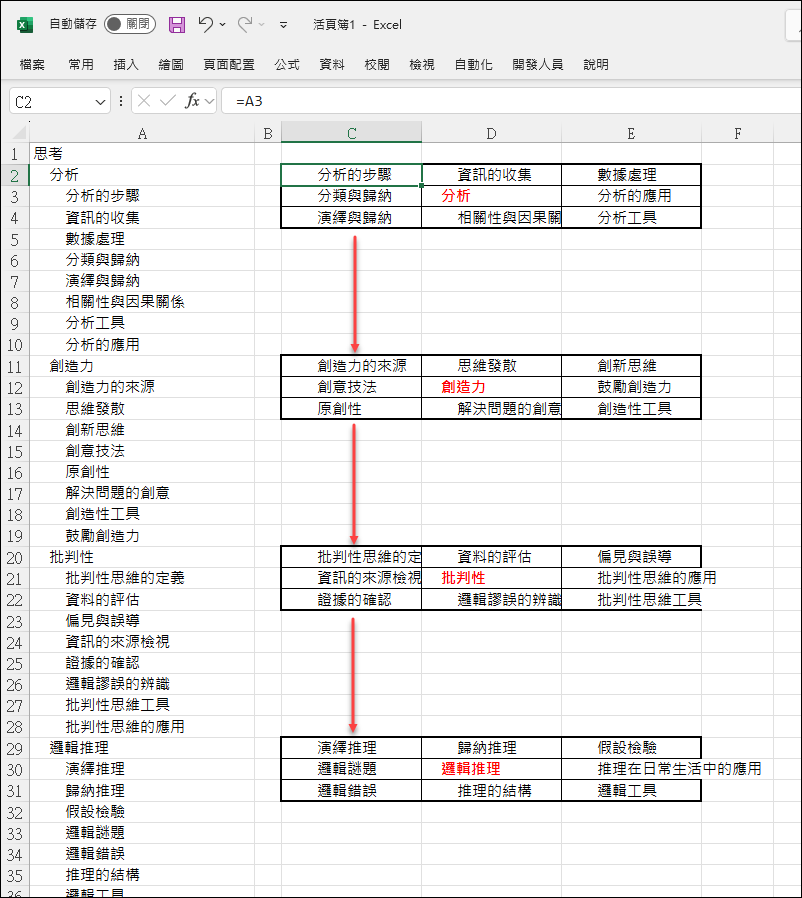Click the Save floppy disk icon
The width and height of the screenshot is (802, 898).
(176, 25)
